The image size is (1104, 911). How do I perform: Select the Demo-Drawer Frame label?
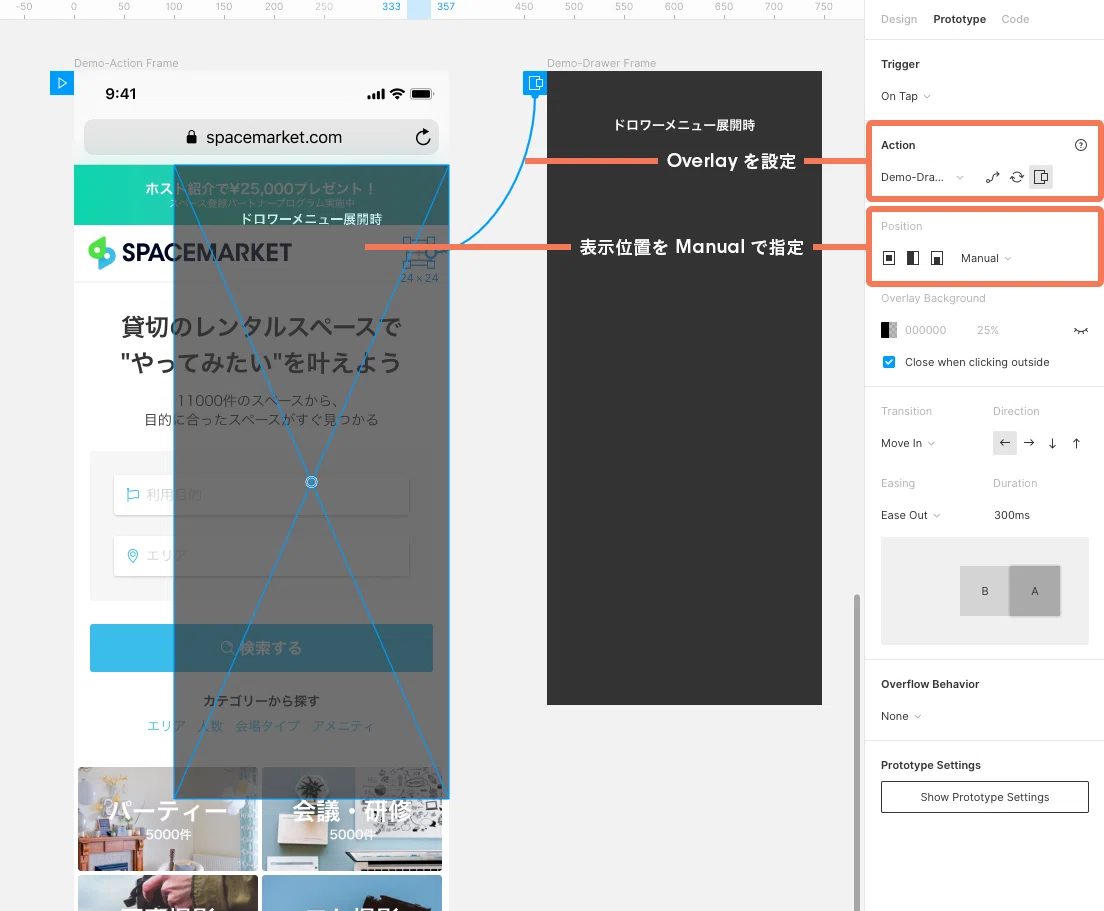coord(601,63)
